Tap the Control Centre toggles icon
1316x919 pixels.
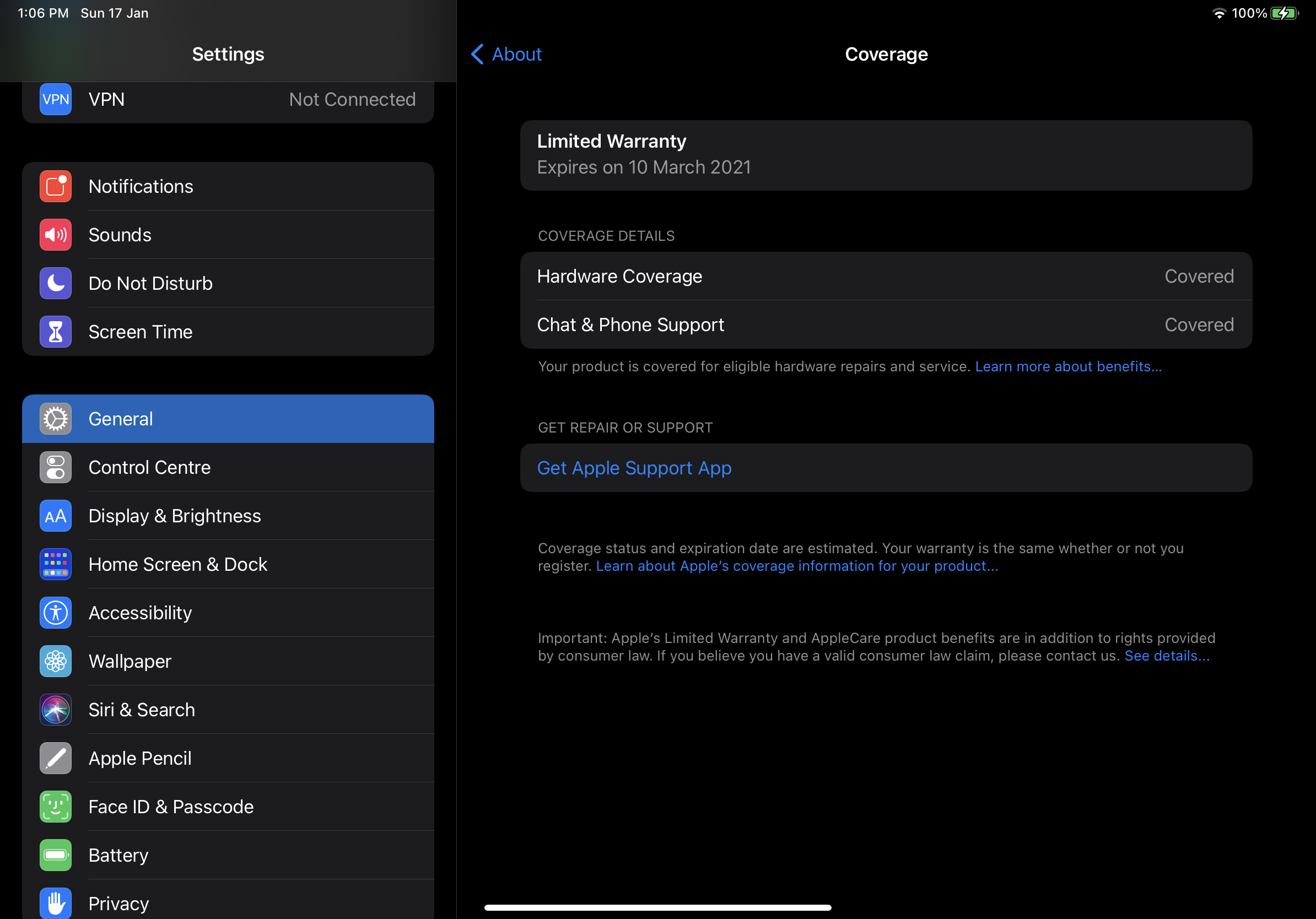pos(56,468)
